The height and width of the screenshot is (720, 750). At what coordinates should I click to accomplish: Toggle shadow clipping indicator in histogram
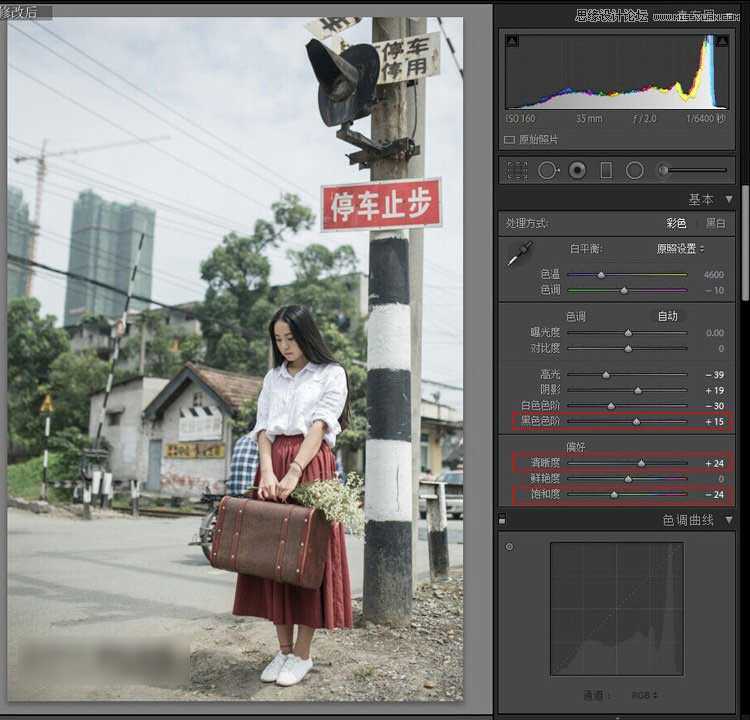(512, 42)
